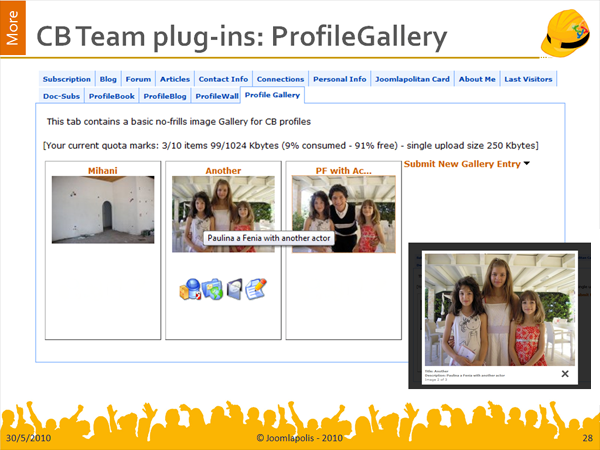
Task: View the Another entry's three girls thumbnail
Action: point(223,214)
